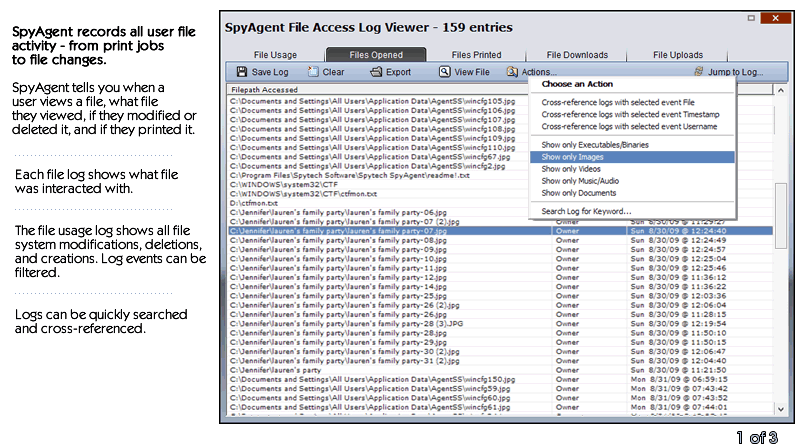Go to the File Downloads tab
This screenshot has height=445, width=800.
click(x=577, y=55)
